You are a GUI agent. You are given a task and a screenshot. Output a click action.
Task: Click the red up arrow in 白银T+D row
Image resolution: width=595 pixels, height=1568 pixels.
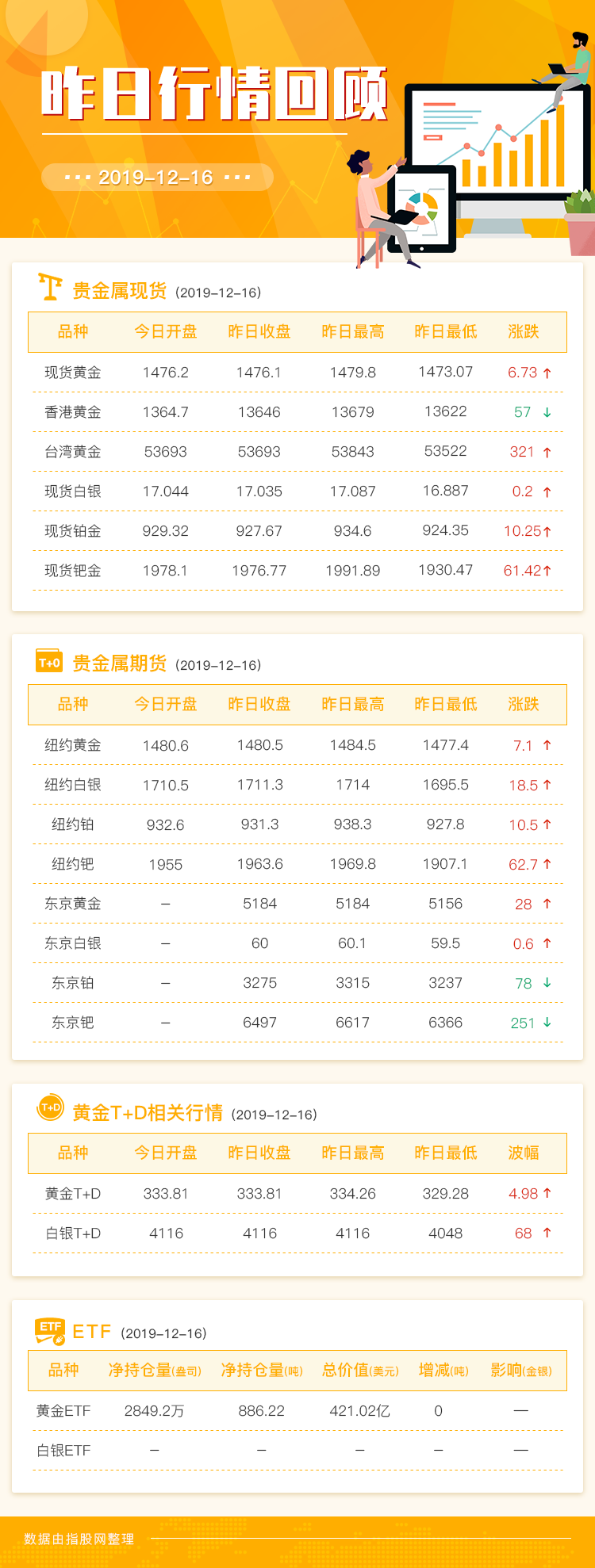[x=547, y=1233]
